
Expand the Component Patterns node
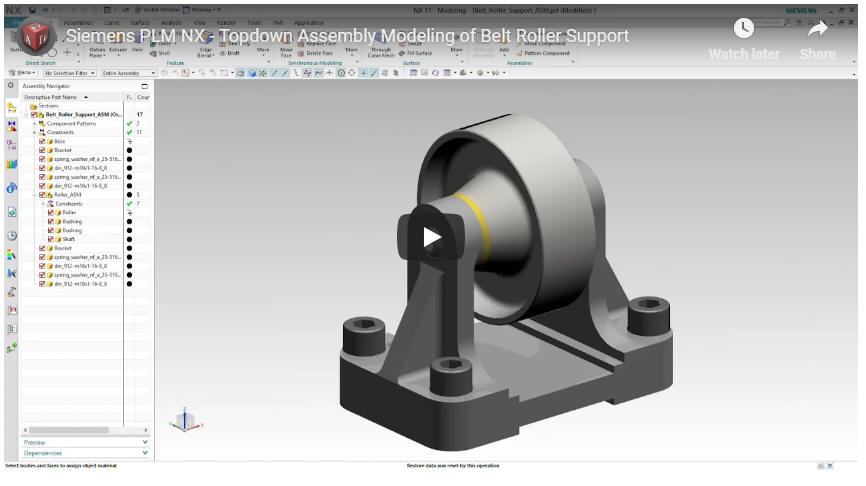[x=34, y=124]
